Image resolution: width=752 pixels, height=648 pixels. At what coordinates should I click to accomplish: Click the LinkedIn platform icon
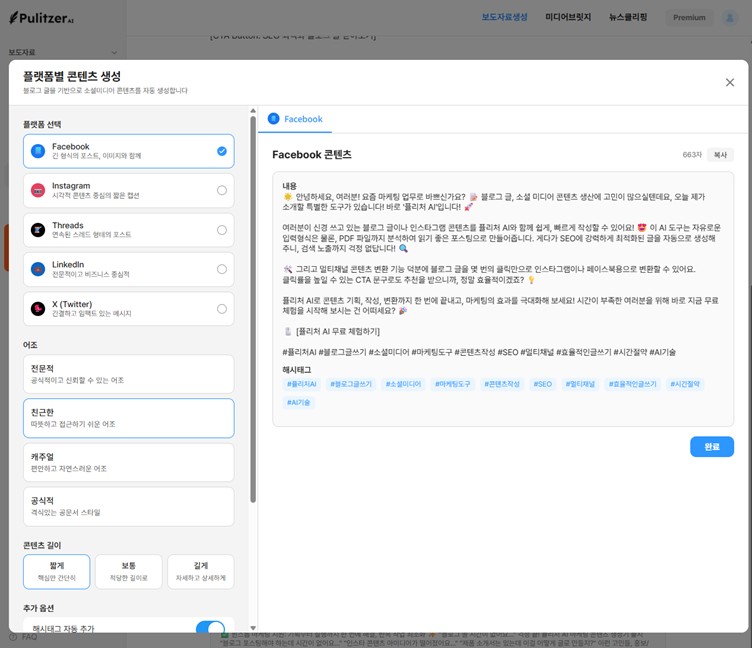pyautogui.click(x=38, y=269)
